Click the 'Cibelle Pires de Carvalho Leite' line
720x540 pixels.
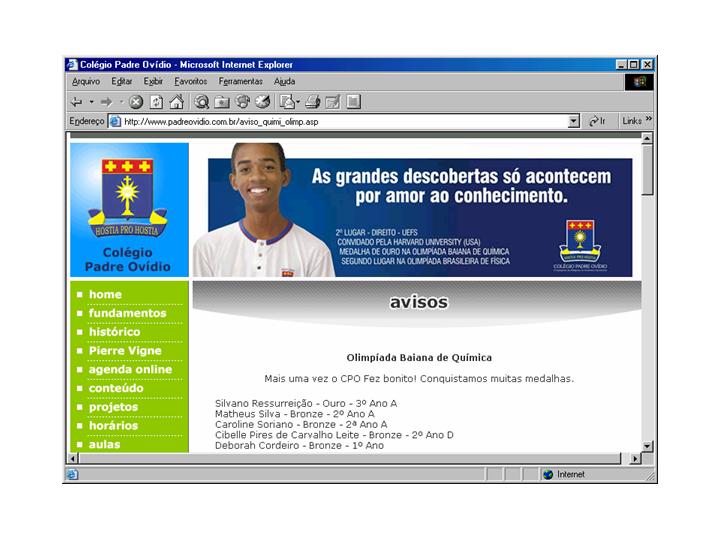pyautogui.click(x=334, y=435)
